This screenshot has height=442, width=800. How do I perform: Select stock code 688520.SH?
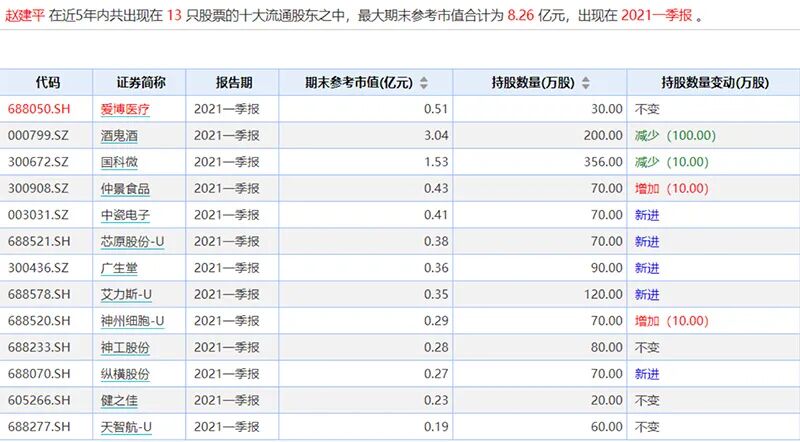coord(39,322)
